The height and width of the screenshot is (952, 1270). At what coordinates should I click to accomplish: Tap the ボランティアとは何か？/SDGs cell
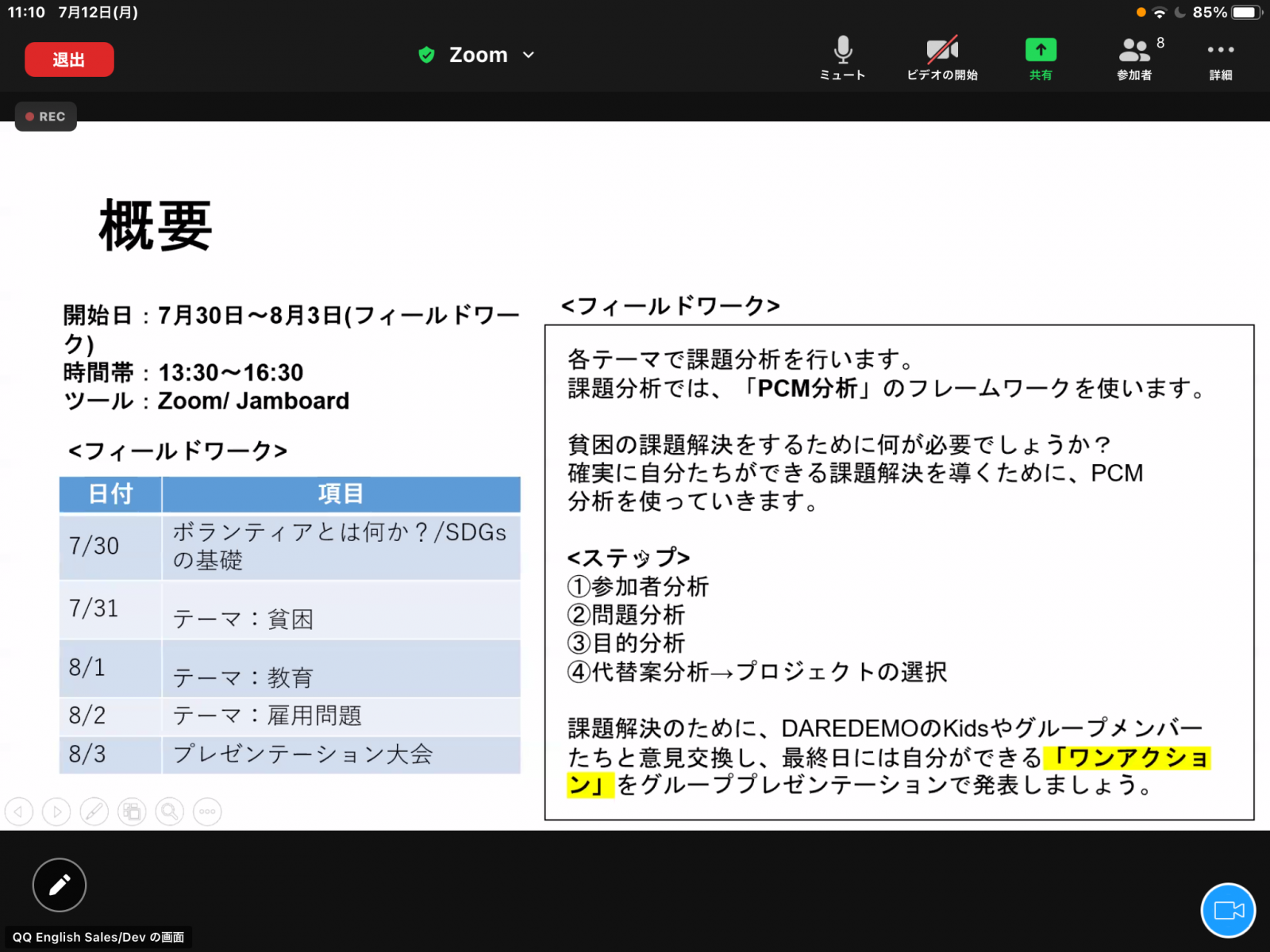[x=340, y=546]
